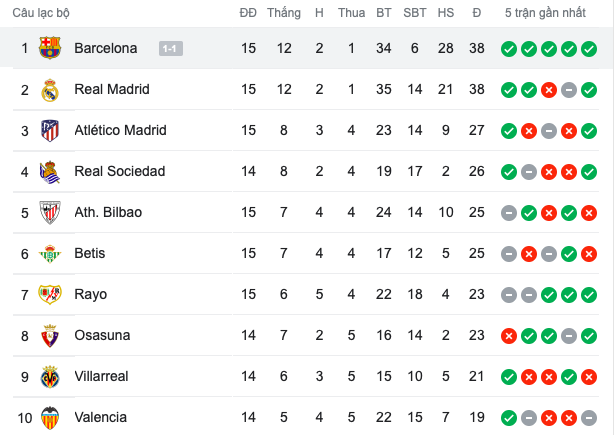Open the Barcelona team name link
The width and height of the screenshot is (614, 435).
click(105, 48)
